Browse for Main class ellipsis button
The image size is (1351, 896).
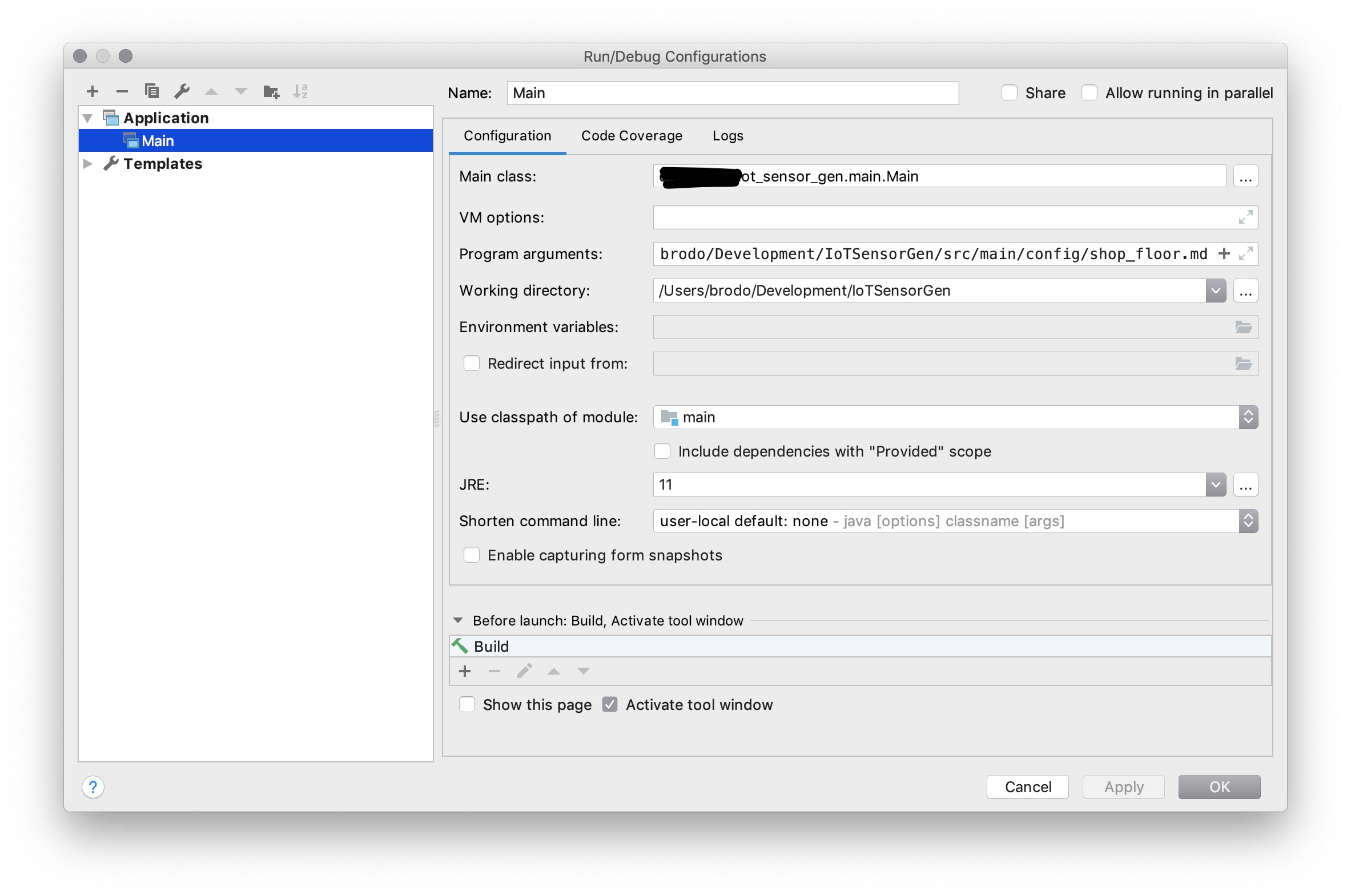1245,176
